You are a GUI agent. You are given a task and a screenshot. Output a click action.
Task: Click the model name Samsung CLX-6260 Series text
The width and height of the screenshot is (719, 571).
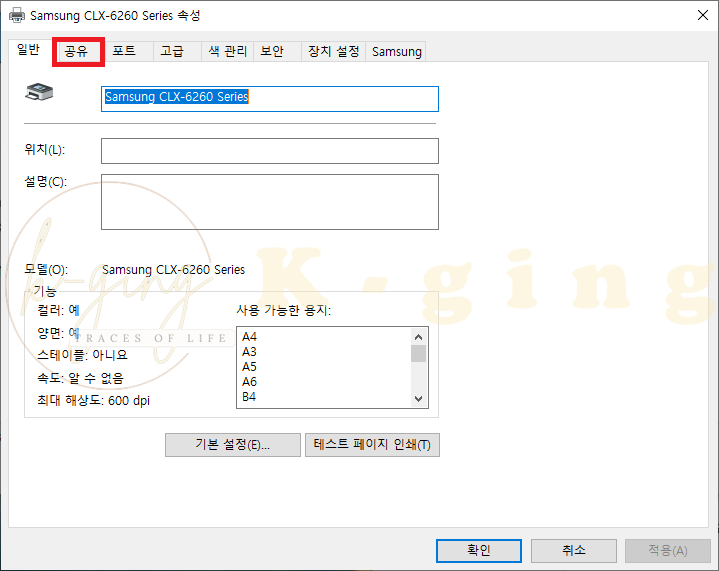tap(173, 270)
